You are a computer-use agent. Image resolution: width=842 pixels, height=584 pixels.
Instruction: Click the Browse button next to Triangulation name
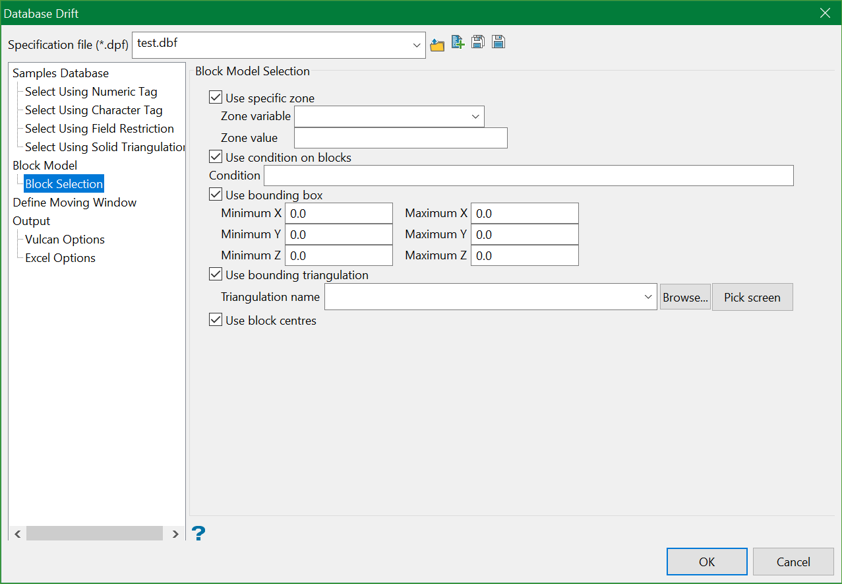point(685,297)
